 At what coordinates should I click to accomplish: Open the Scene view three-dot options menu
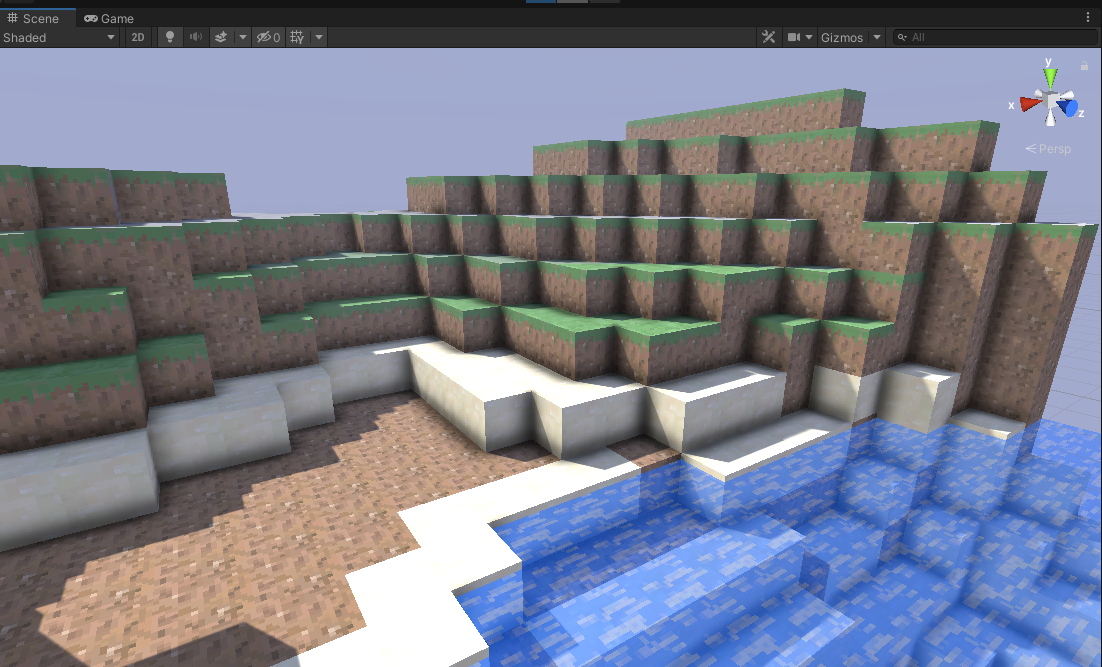[1088, 18]
